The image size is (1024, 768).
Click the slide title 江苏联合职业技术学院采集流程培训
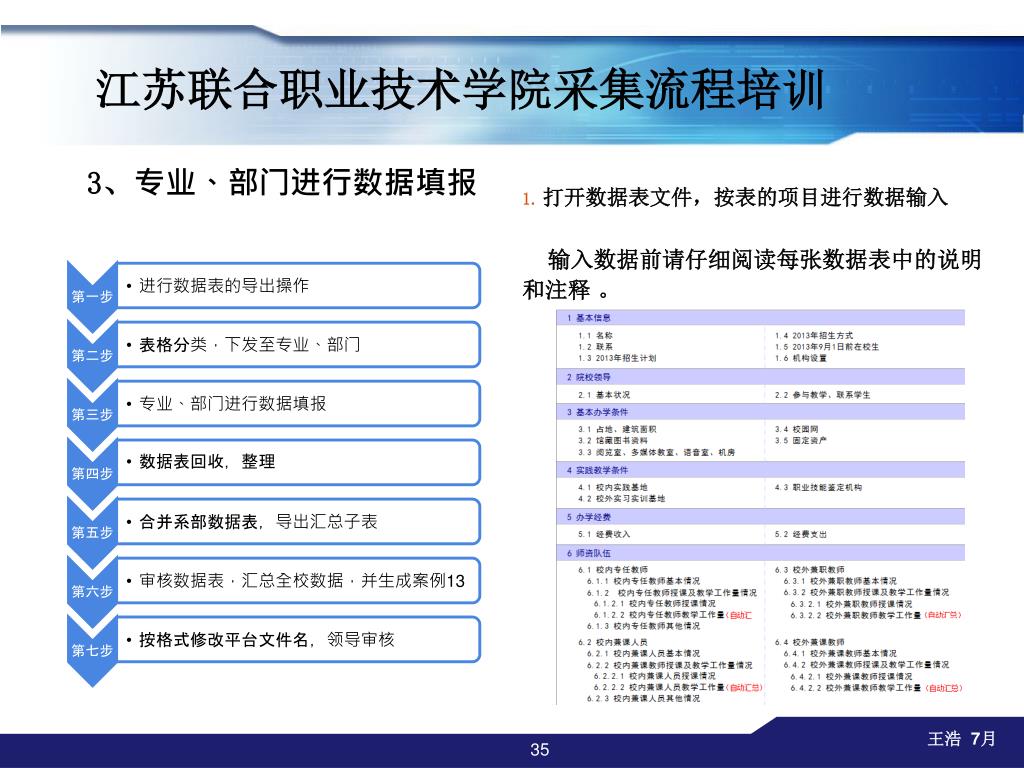(x=460, y=89)
